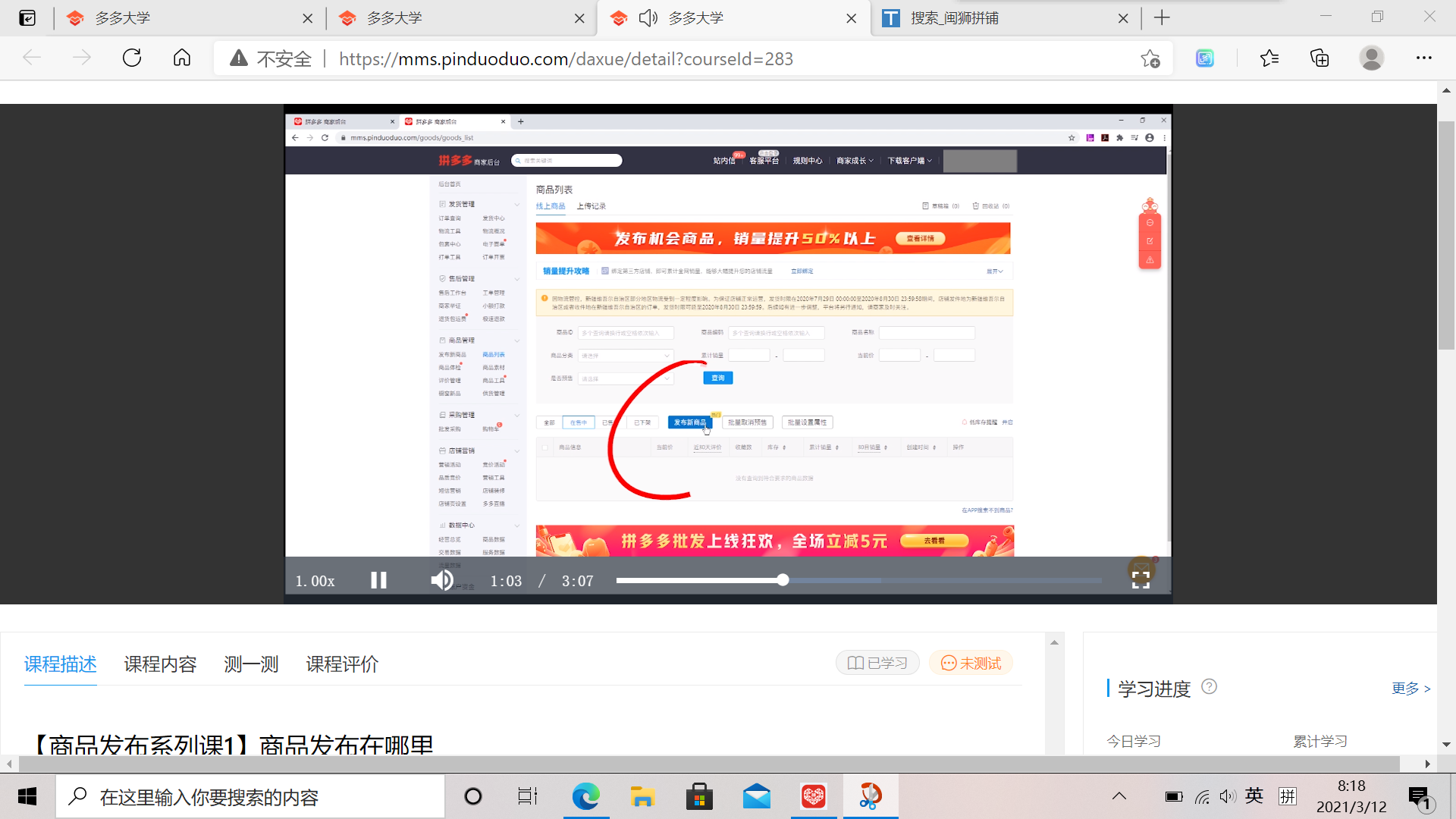Refresh the browser page
The image size is (1456, 819).
pyautogui.click(x=132, y=58)
